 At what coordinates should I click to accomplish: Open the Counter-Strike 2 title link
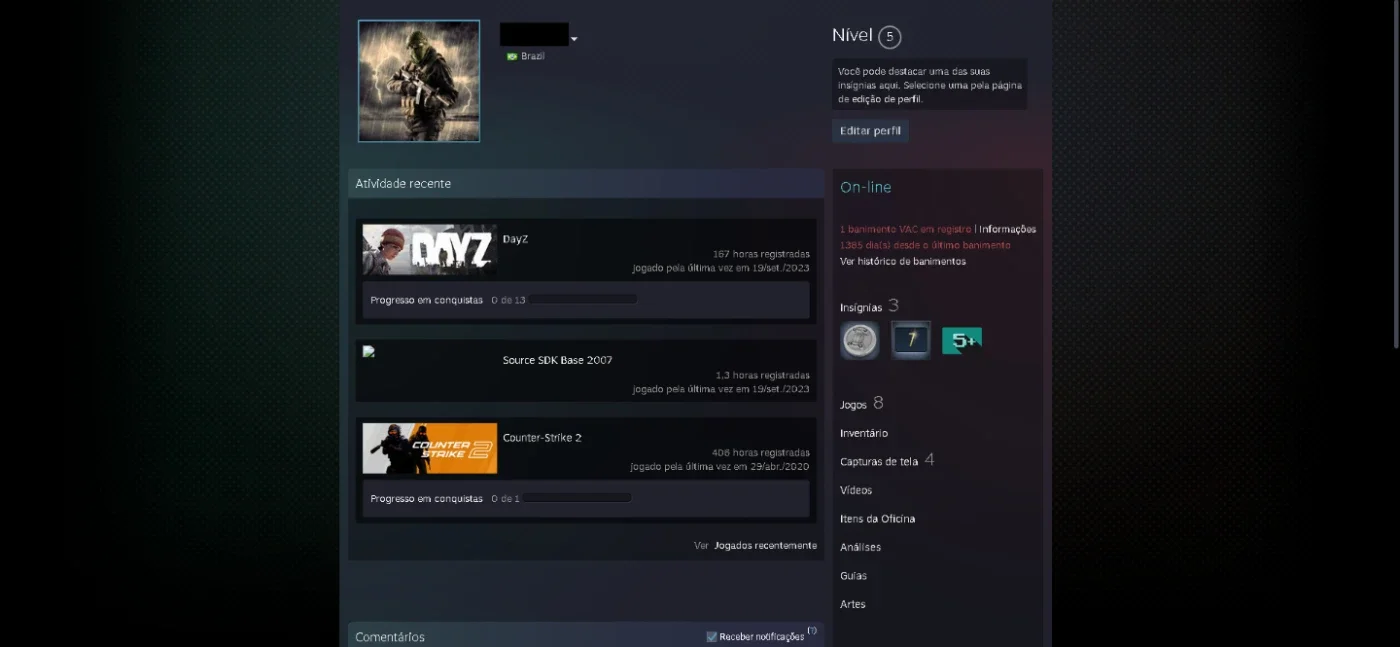(x=542, y=438)
